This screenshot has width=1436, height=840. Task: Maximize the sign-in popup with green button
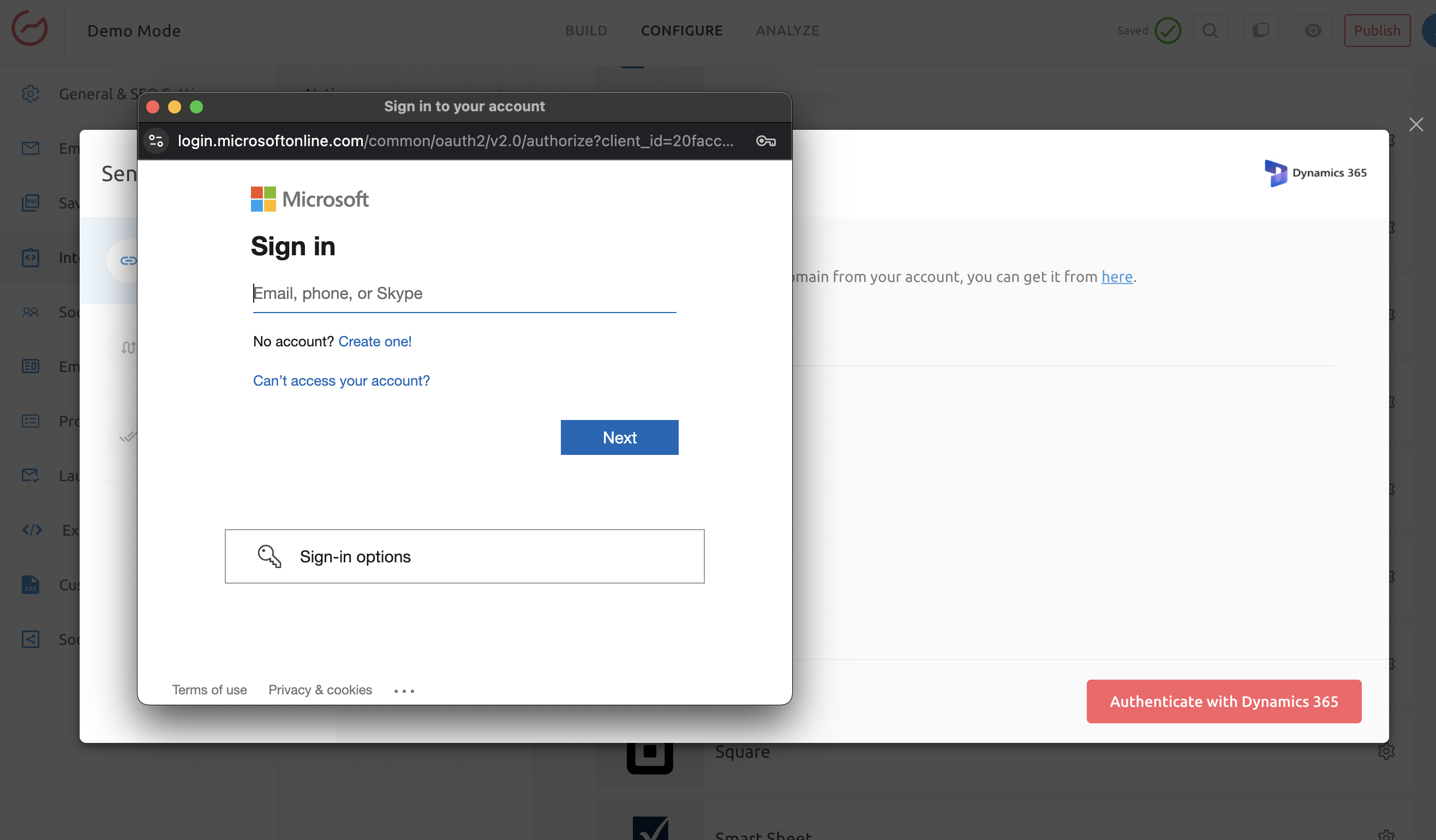(x=196, y=106)
